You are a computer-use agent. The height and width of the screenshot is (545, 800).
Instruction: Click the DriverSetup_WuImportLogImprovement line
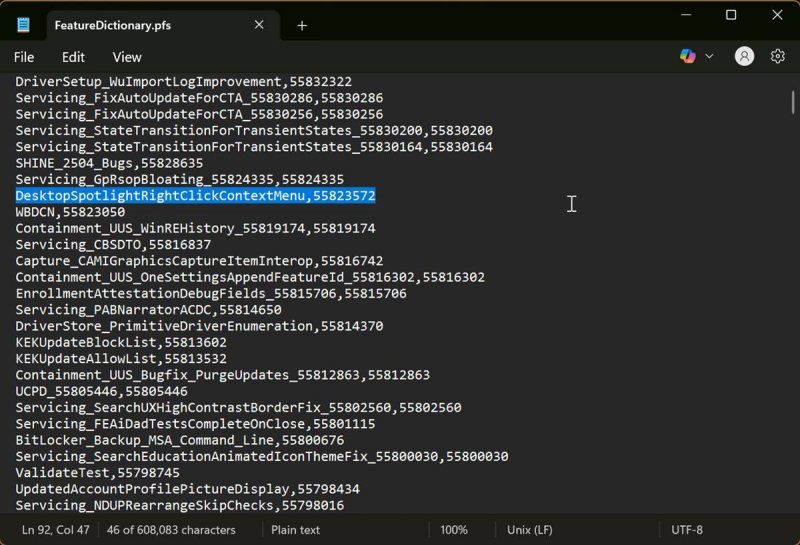tap(184, 82)
